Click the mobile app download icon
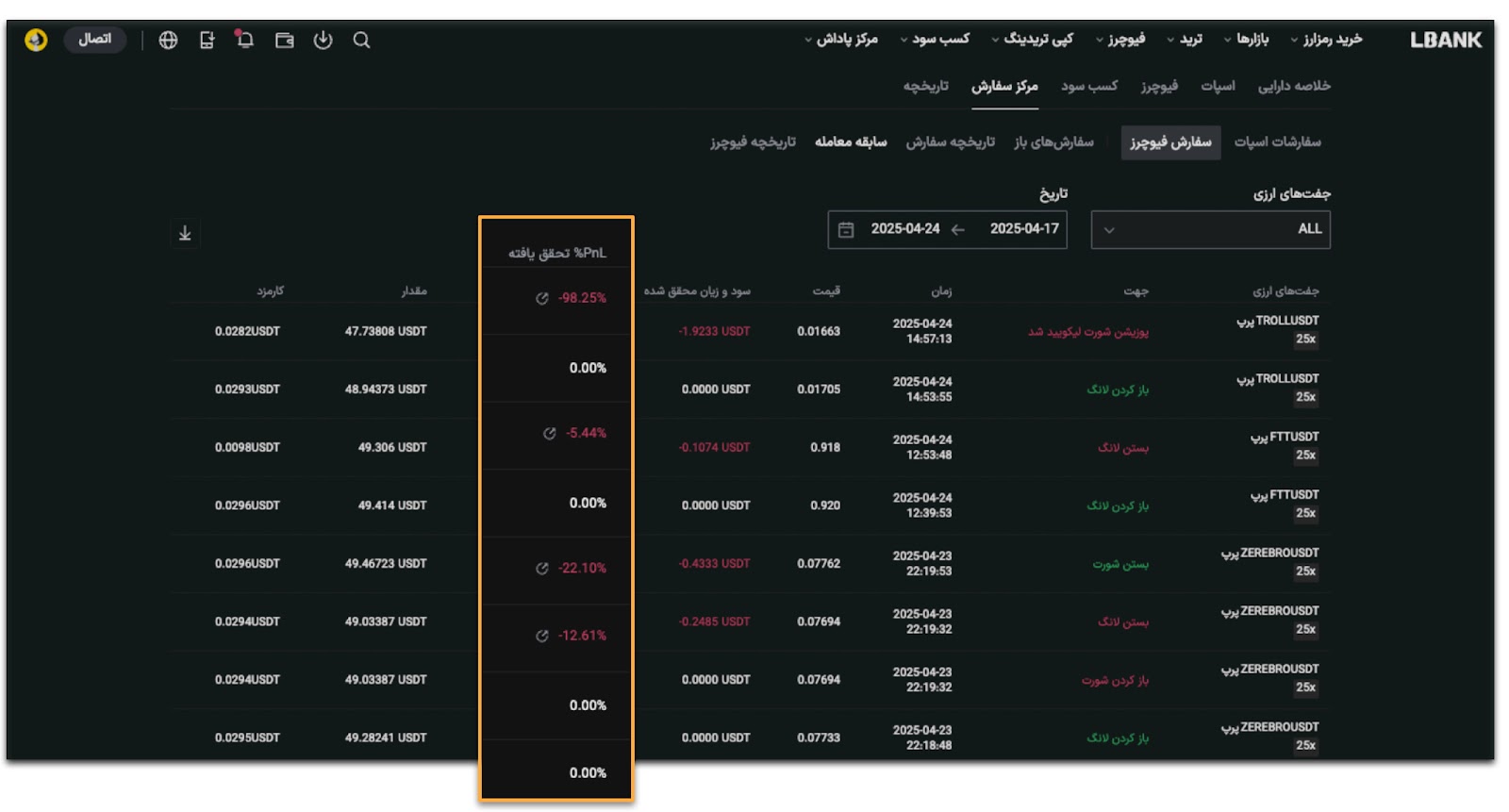Viewport: 1509px width, 812px height. [207, 41]
